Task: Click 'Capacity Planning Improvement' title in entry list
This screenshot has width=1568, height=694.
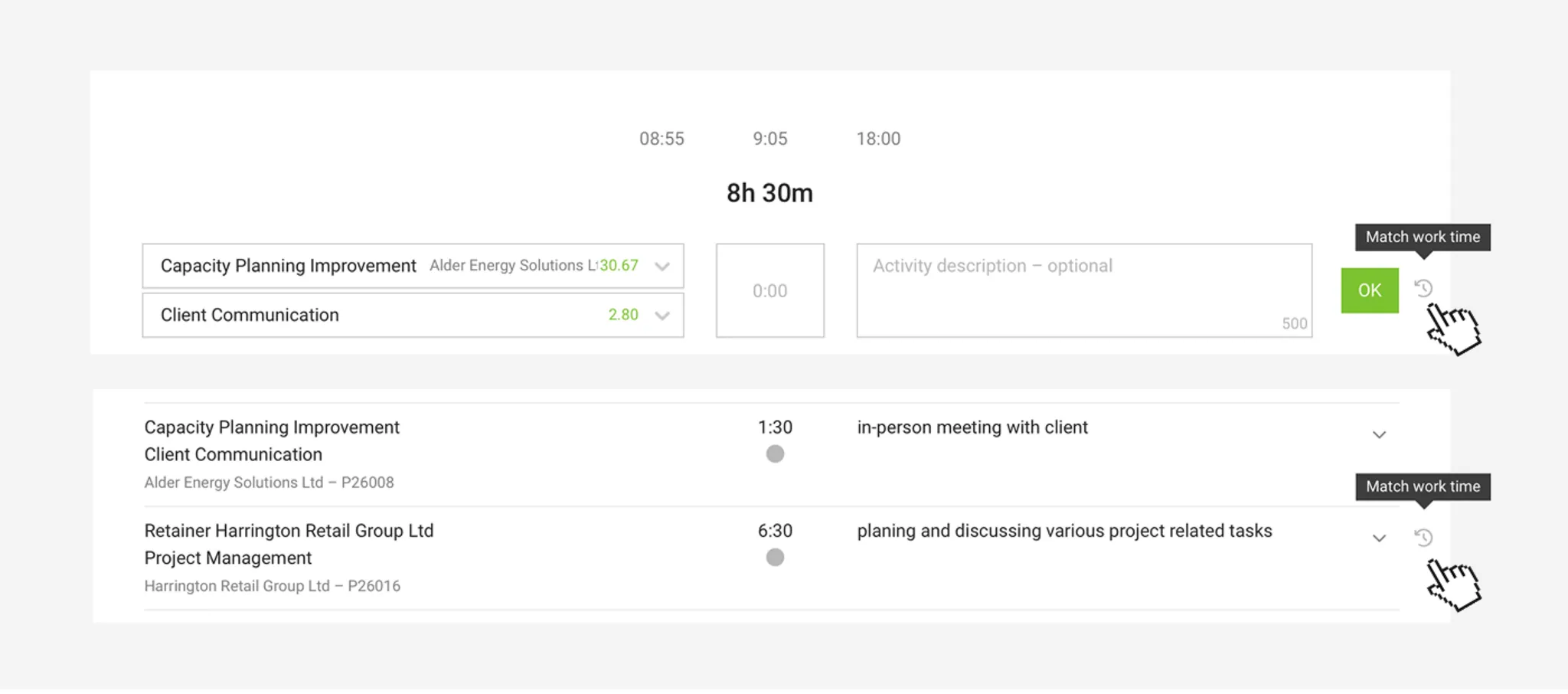Action: (272, 427)
